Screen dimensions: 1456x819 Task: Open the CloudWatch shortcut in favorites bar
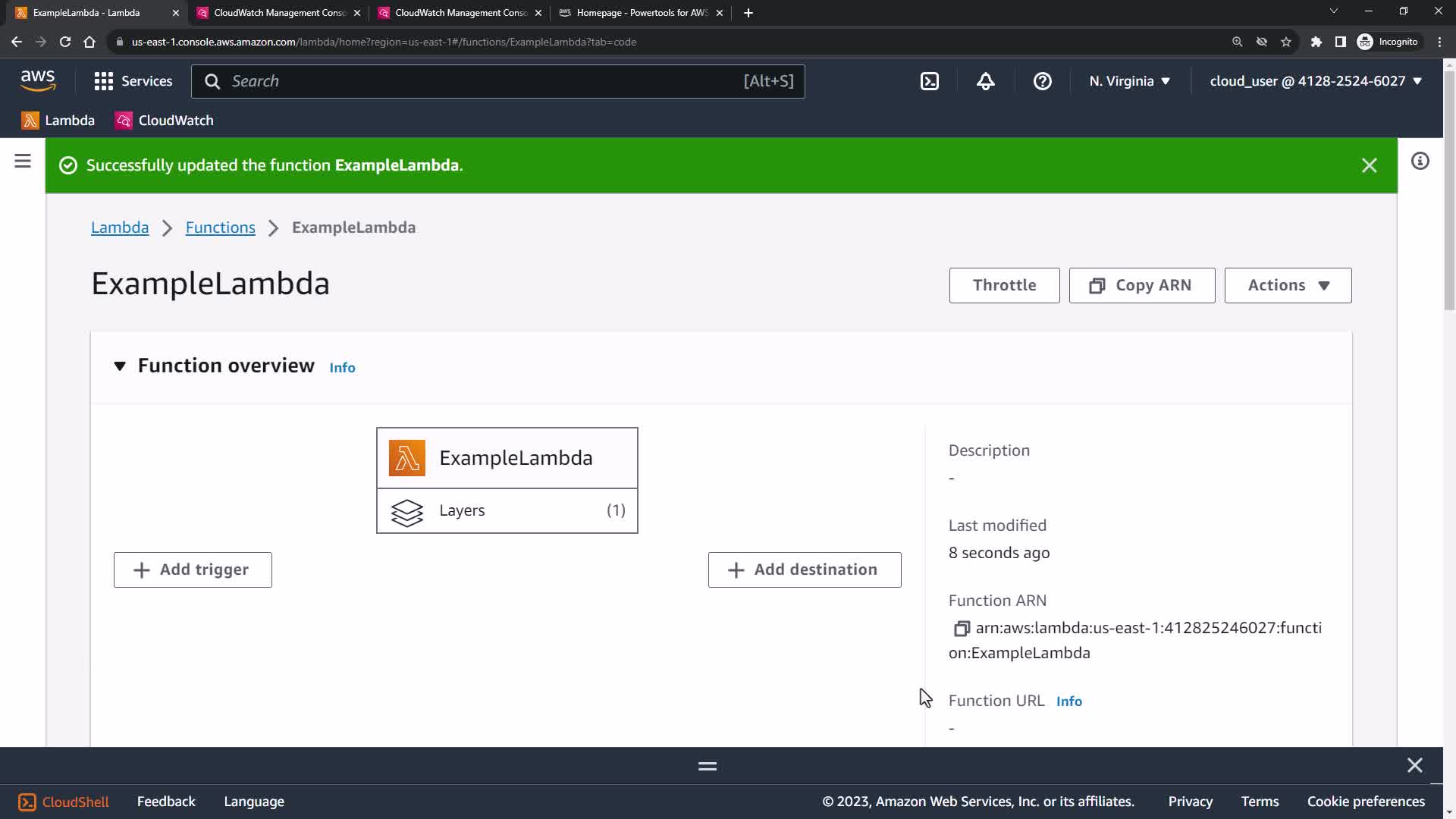[x=165, y=121]
